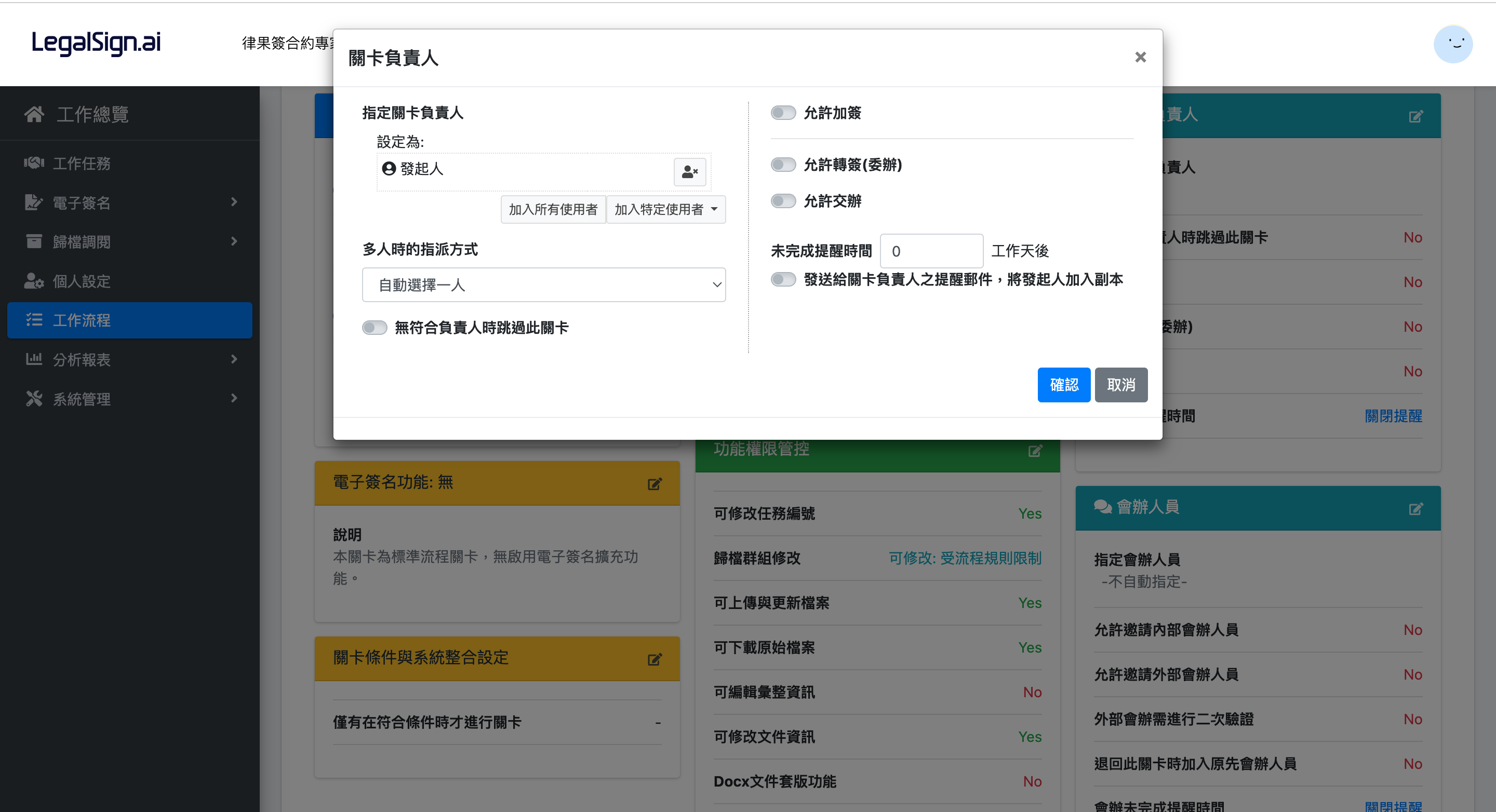Click 退回此關卡時加入原先會辦人員 row text
Image resolution: width=1496 pixels, height=812 pixels.
click(x=1195, y=763)
